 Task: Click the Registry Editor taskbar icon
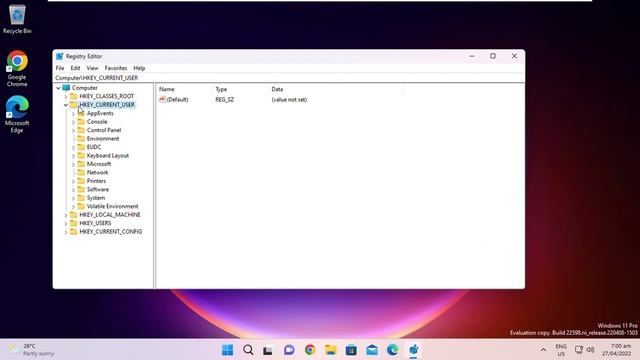tap(413, 350)
